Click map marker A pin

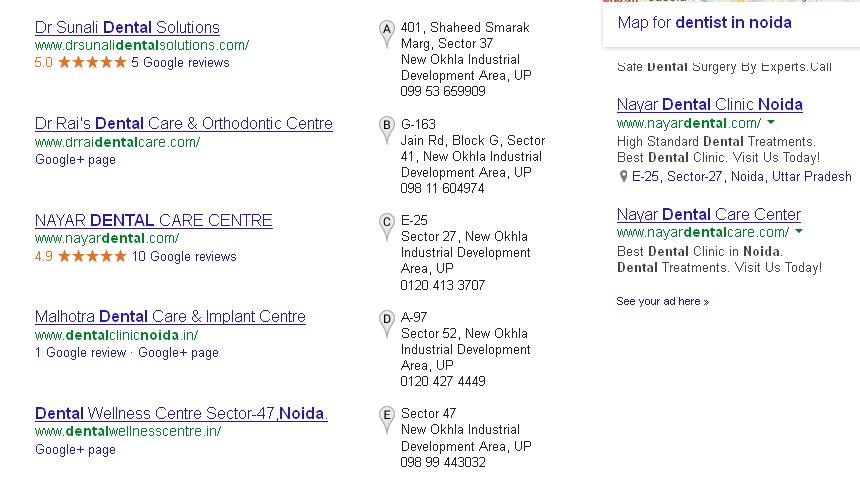coord(387,32)
